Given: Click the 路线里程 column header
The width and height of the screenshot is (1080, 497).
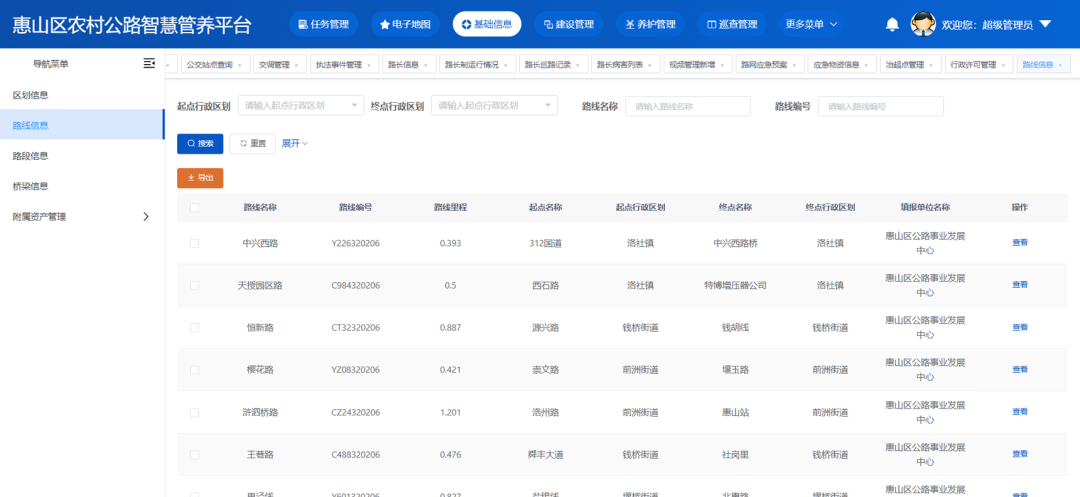Looking at the screenshot, I should coord(450,207).
